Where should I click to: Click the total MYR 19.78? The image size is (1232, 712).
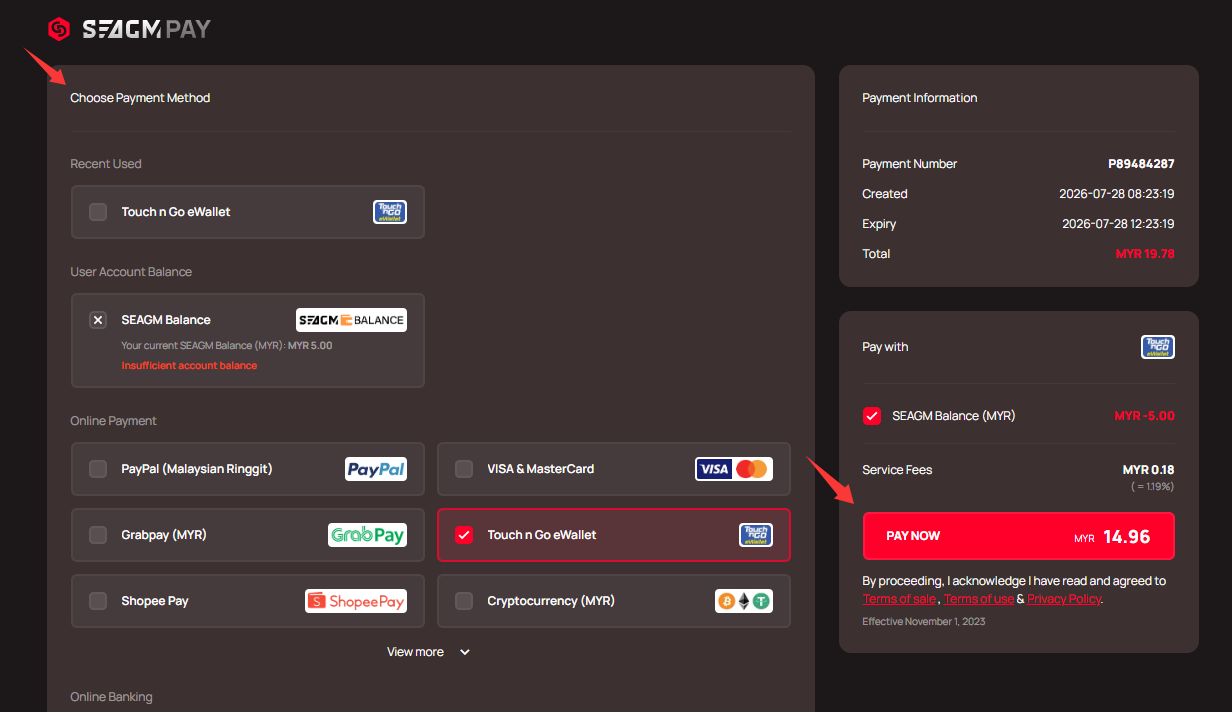coord(1145,254)
